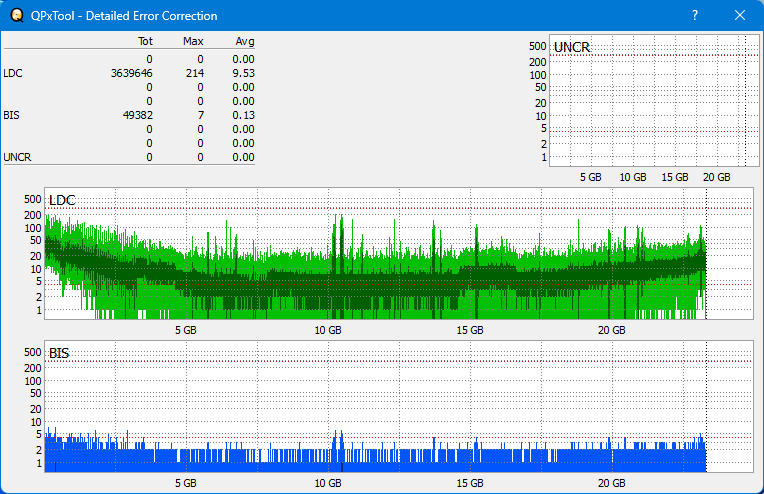
Task: Click the LDC title inside the green graph
Action: 62,201
